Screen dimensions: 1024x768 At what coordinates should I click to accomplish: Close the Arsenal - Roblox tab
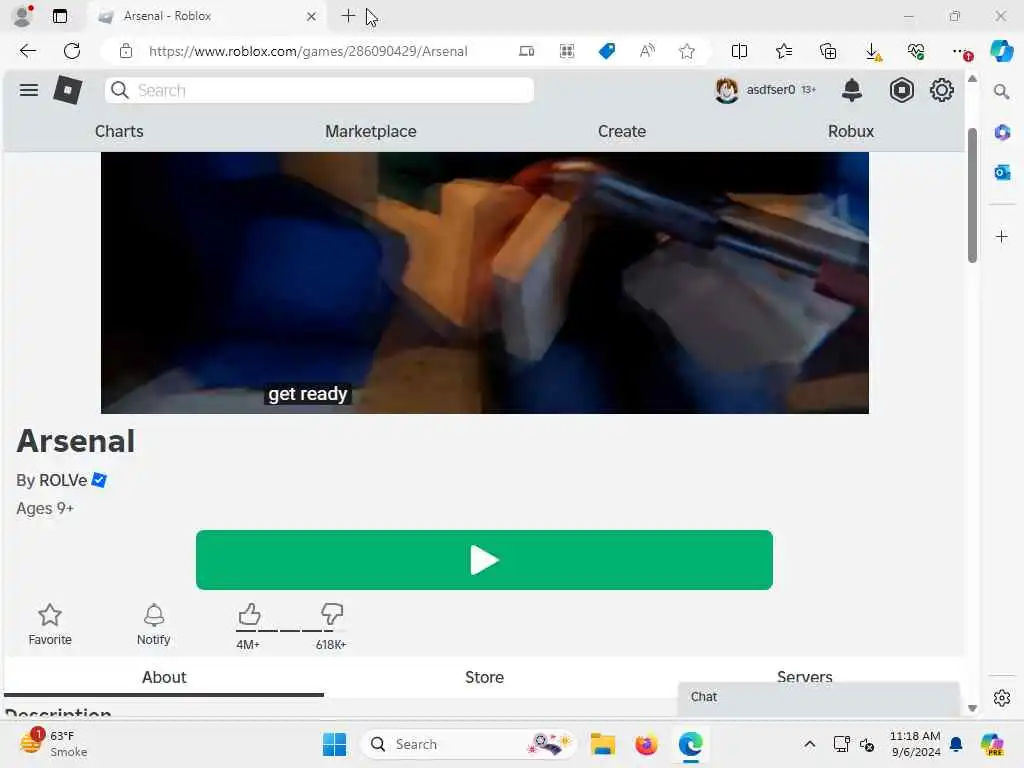tap(312, 16)
